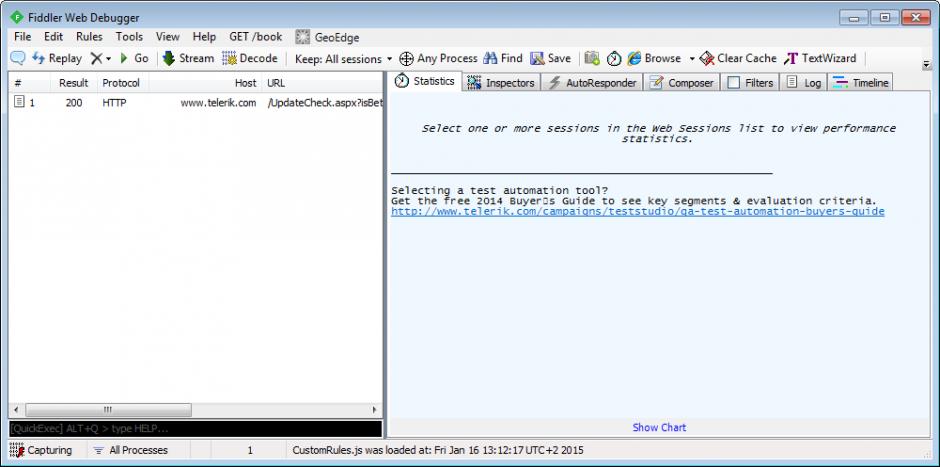940x467 pixels.
Task: Open the telerik buyers guide link
Action: [x=638, y=212]
